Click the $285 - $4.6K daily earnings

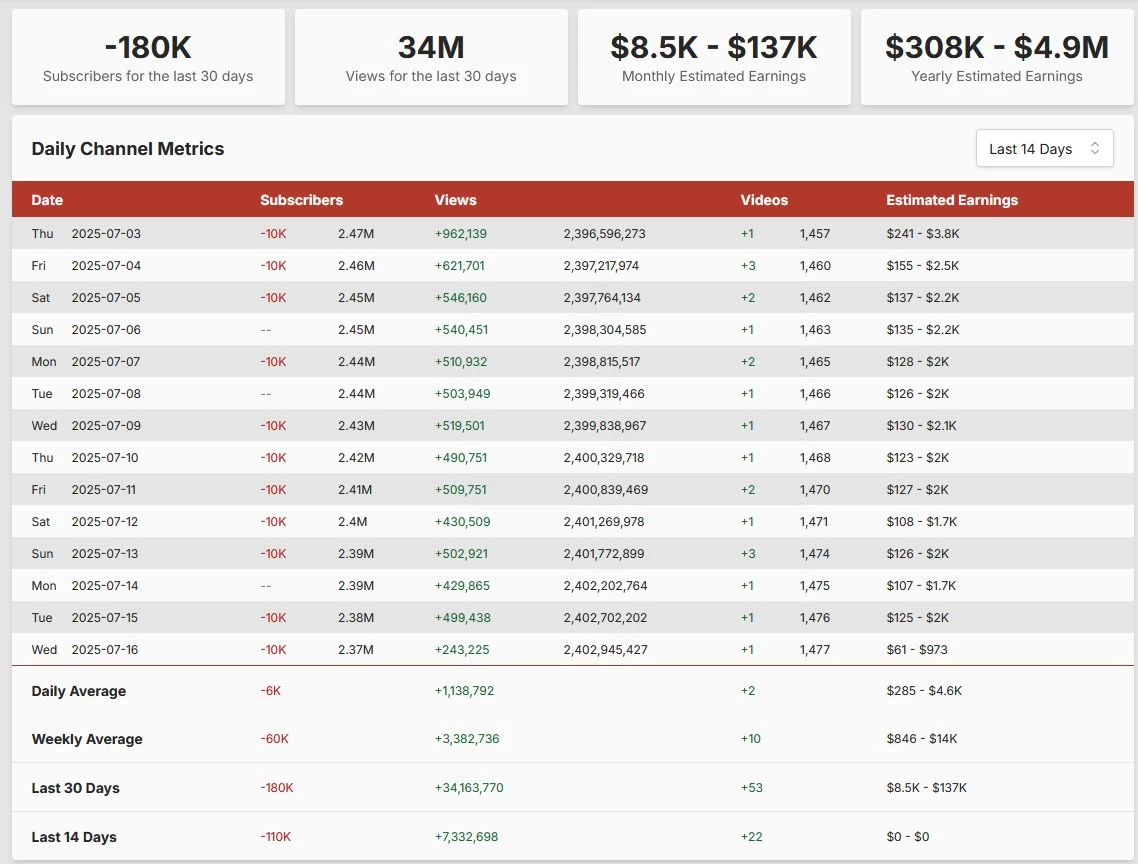pyautogui.click(x=924, y=690)
